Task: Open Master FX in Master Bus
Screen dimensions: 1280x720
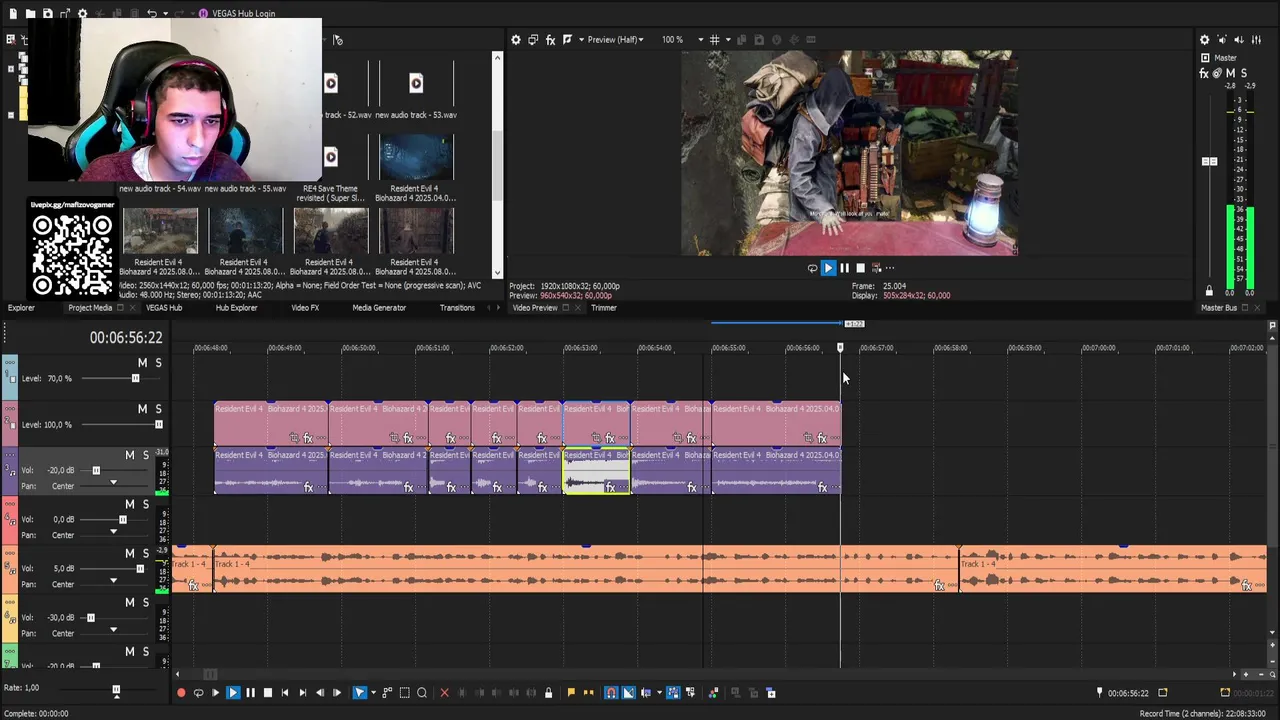Action: tap(1205, 73)
